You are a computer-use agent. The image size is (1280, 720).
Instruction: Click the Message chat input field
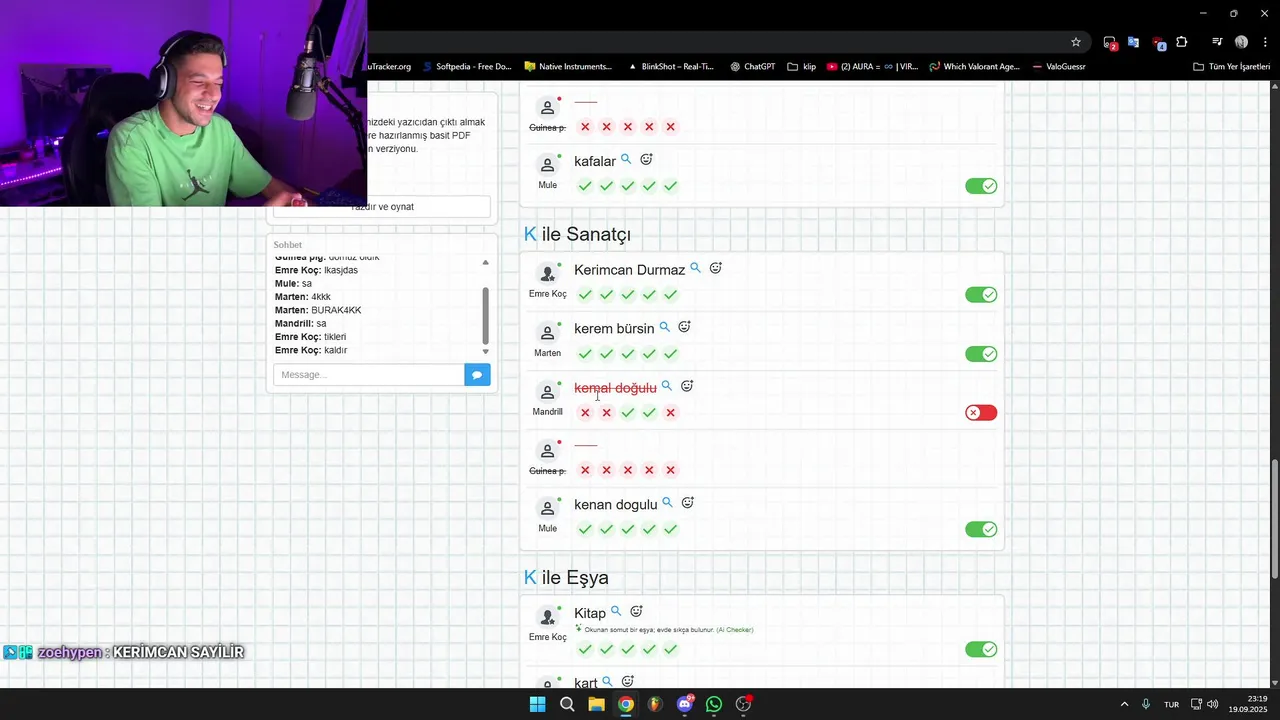[369, 375]
